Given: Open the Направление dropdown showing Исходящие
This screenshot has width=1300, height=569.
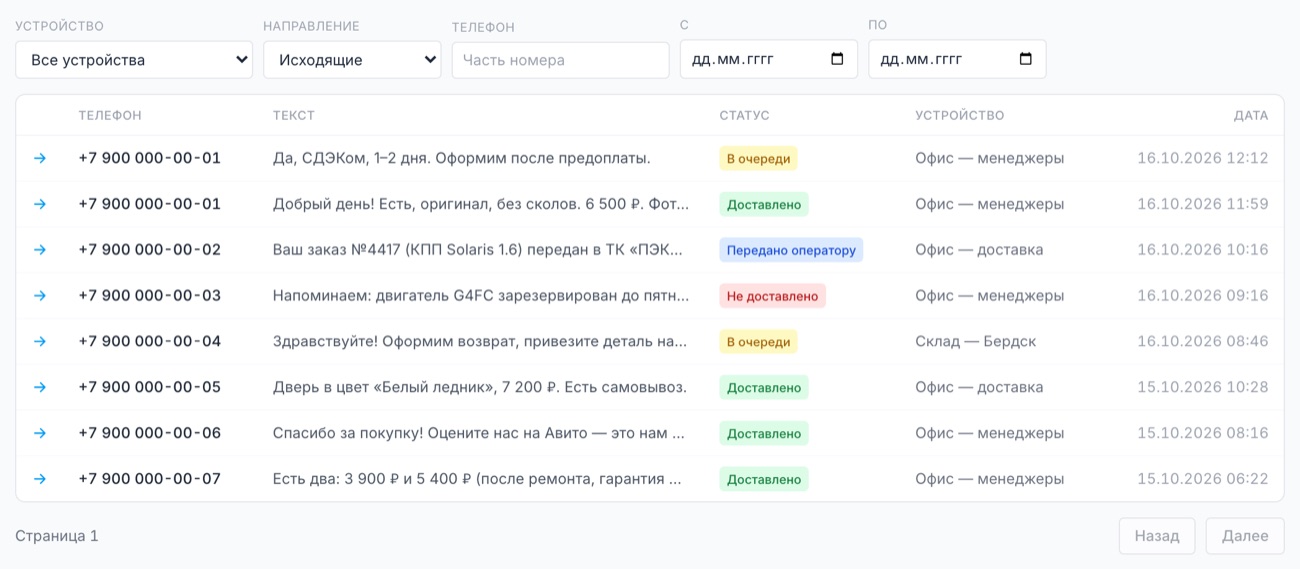Looking at the screenshot, I should pos(352,60).
